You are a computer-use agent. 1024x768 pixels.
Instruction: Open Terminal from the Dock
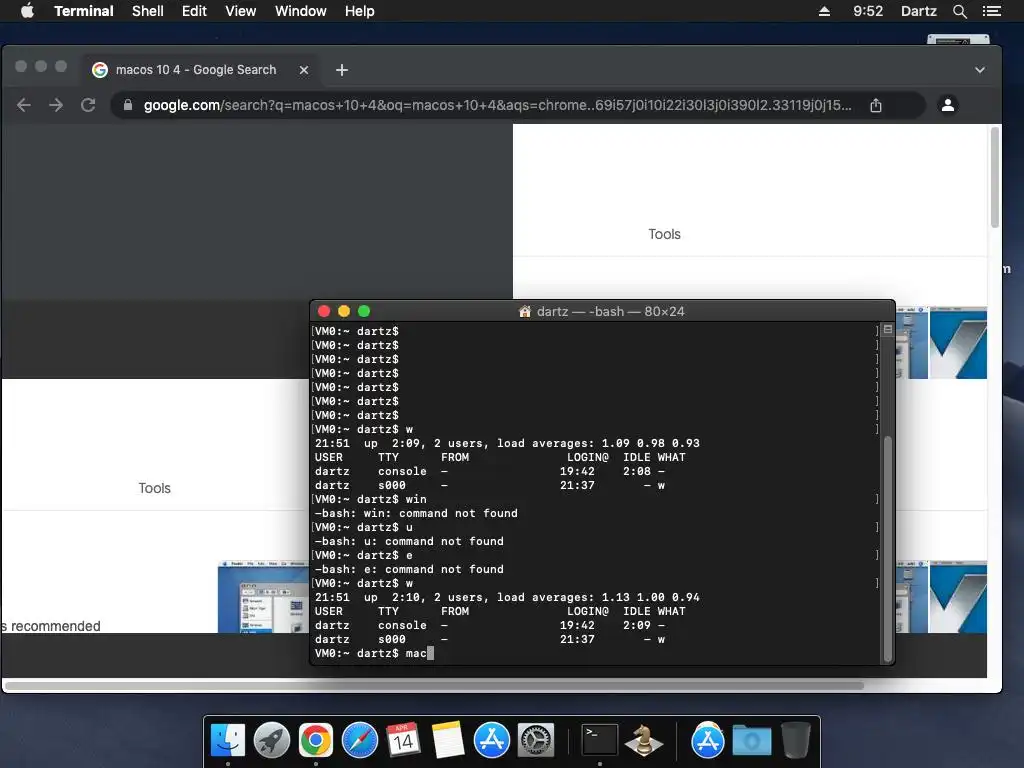(600, 741)
